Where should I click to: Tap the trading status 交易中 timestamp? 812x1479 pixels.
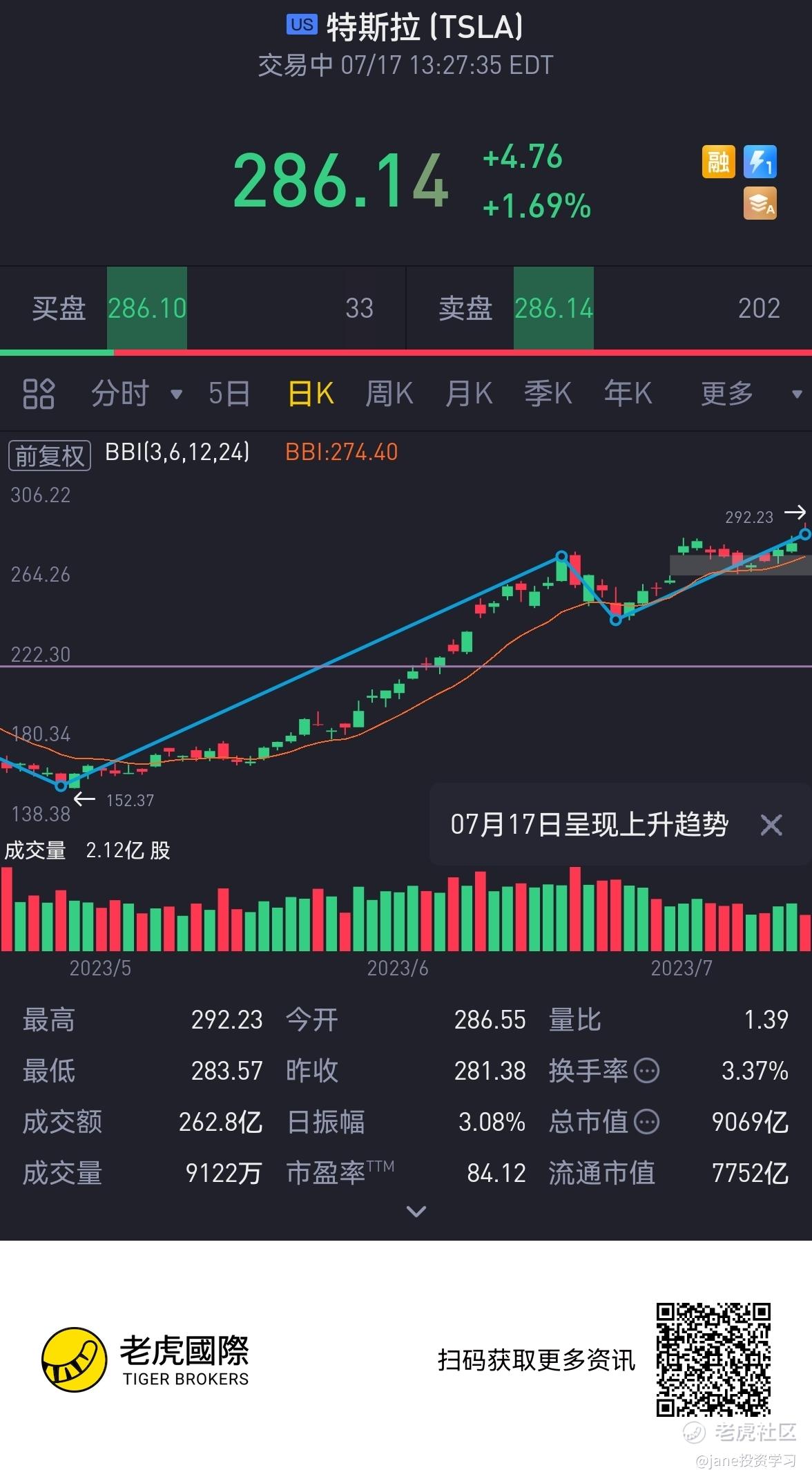[406, 66]
